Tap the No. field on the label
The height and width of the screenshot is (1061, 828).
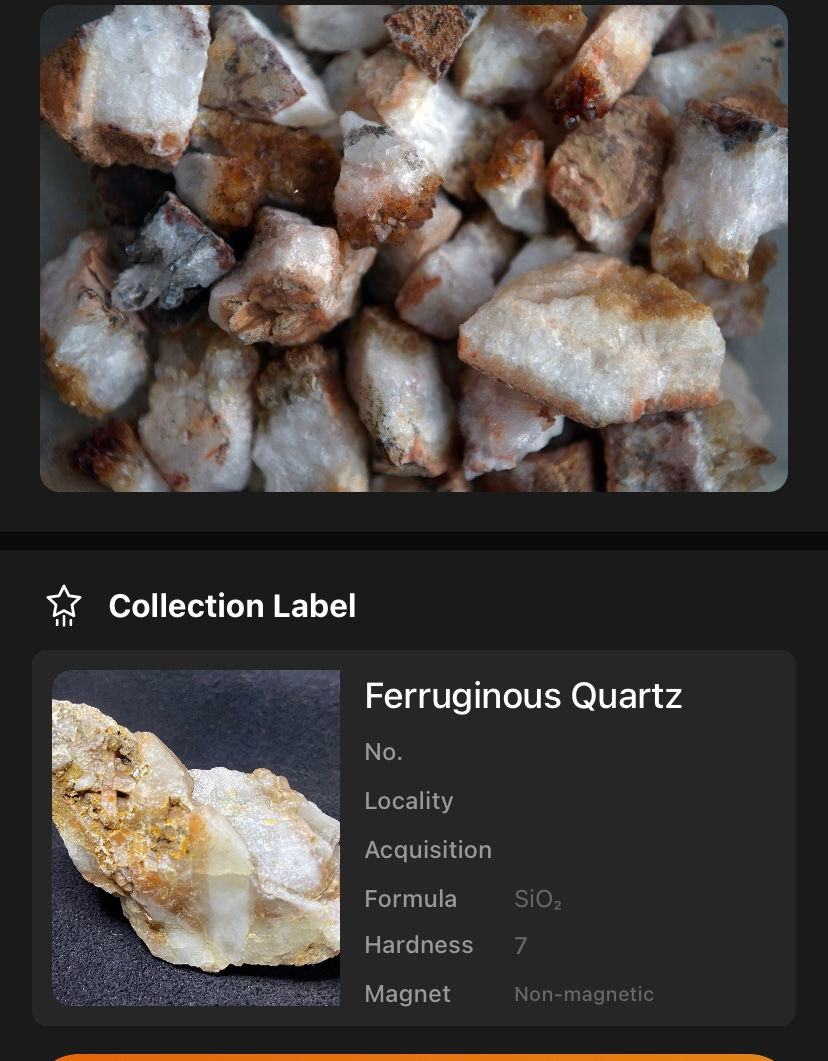pos(383,752)
